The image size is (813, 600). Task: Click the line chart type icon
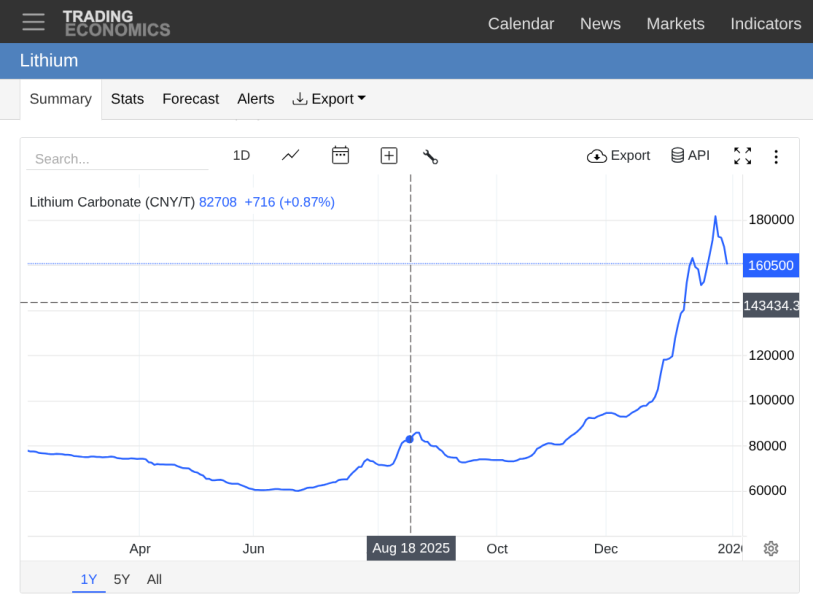click(x=290, y=155)
